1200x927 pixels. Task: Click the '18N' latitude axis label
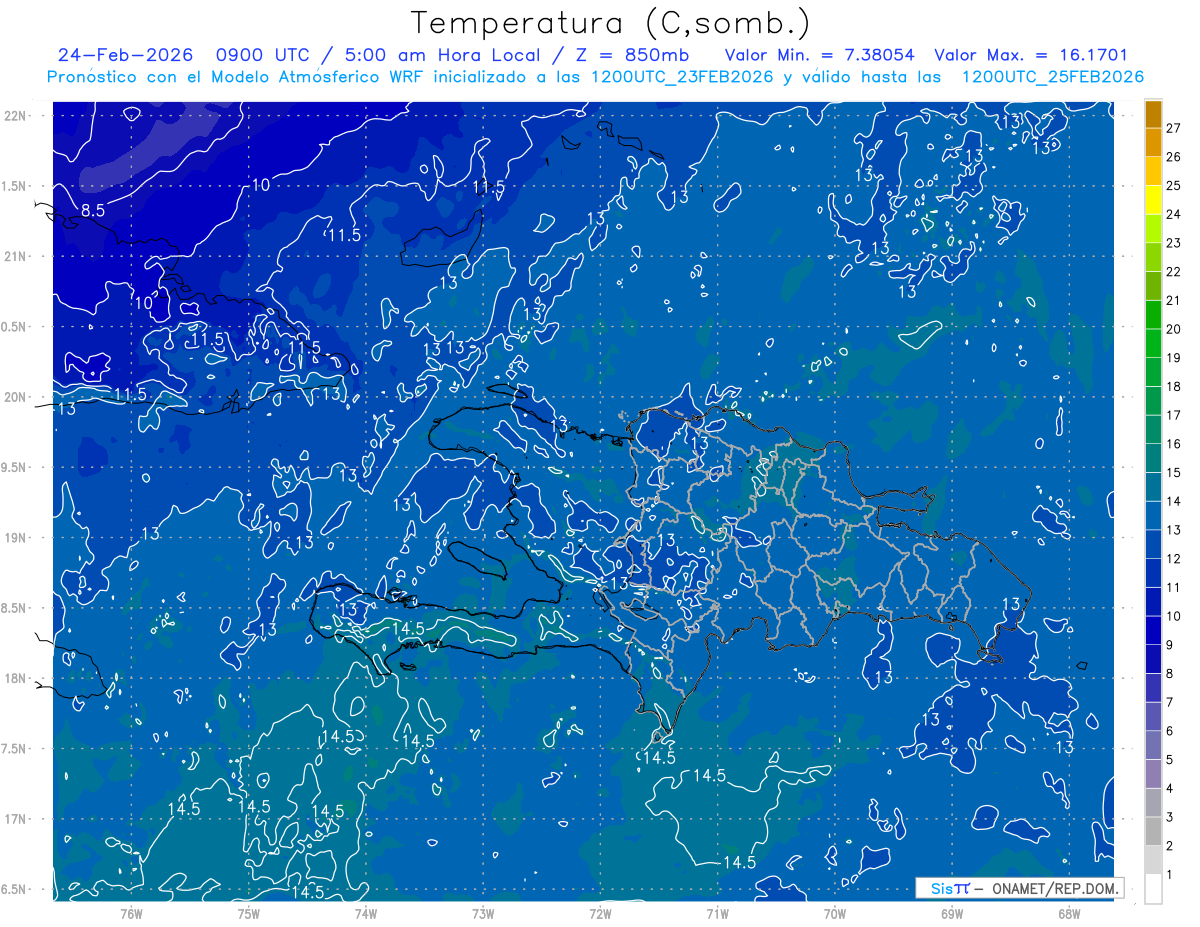[15, 678]
